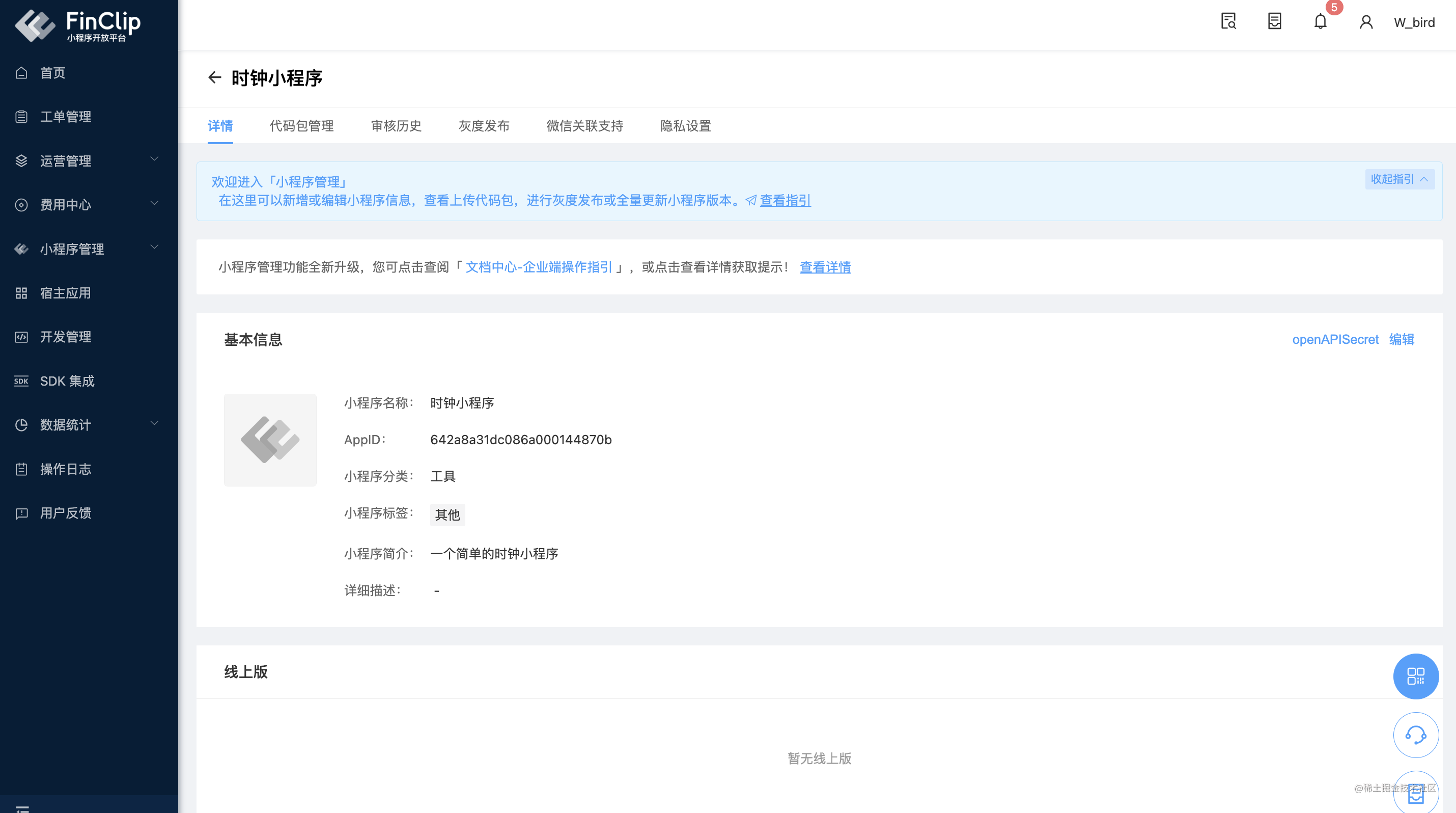Click the FinClip logo
The width and height of the screenshot is (1456, 813).
click(79, 25)
